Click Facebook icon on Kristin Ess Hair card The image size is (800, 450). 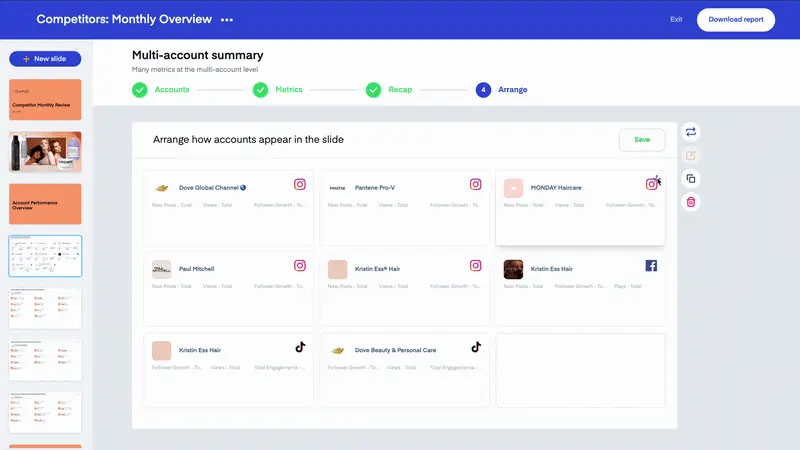coord(651,265)
